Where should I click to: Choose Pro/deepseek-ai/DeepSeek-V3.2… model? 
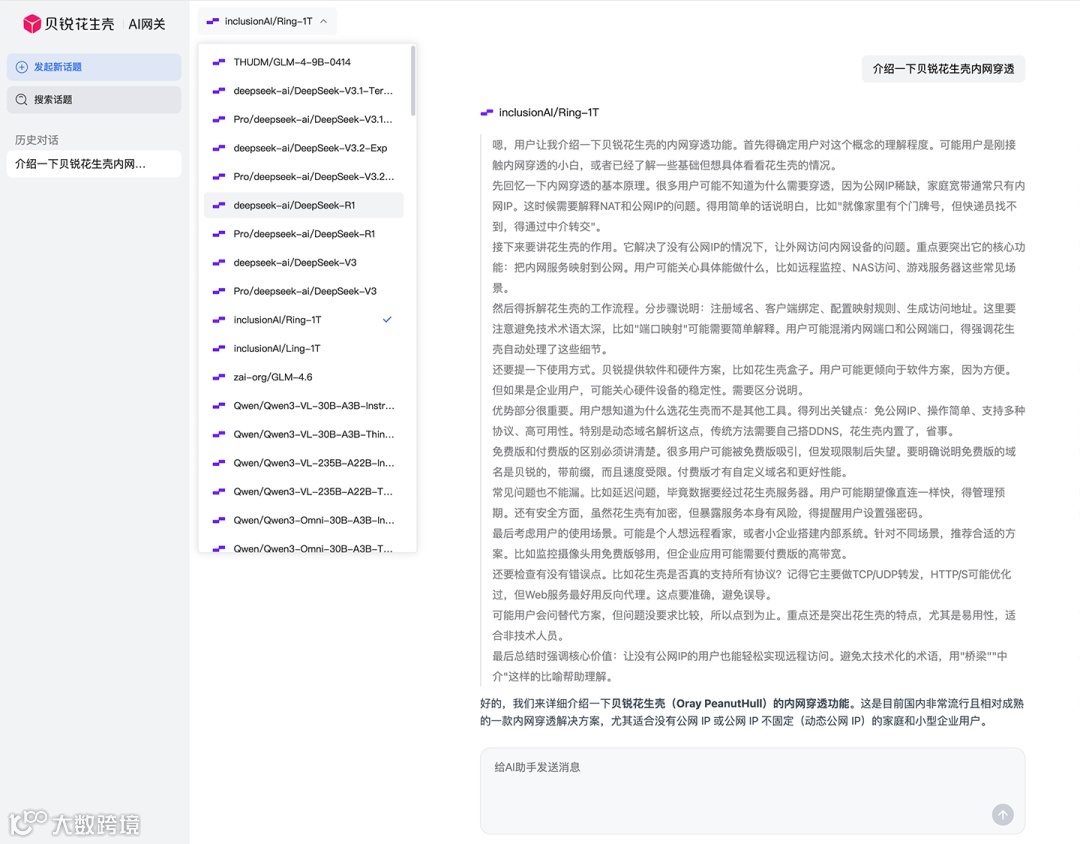coord(304,176)
